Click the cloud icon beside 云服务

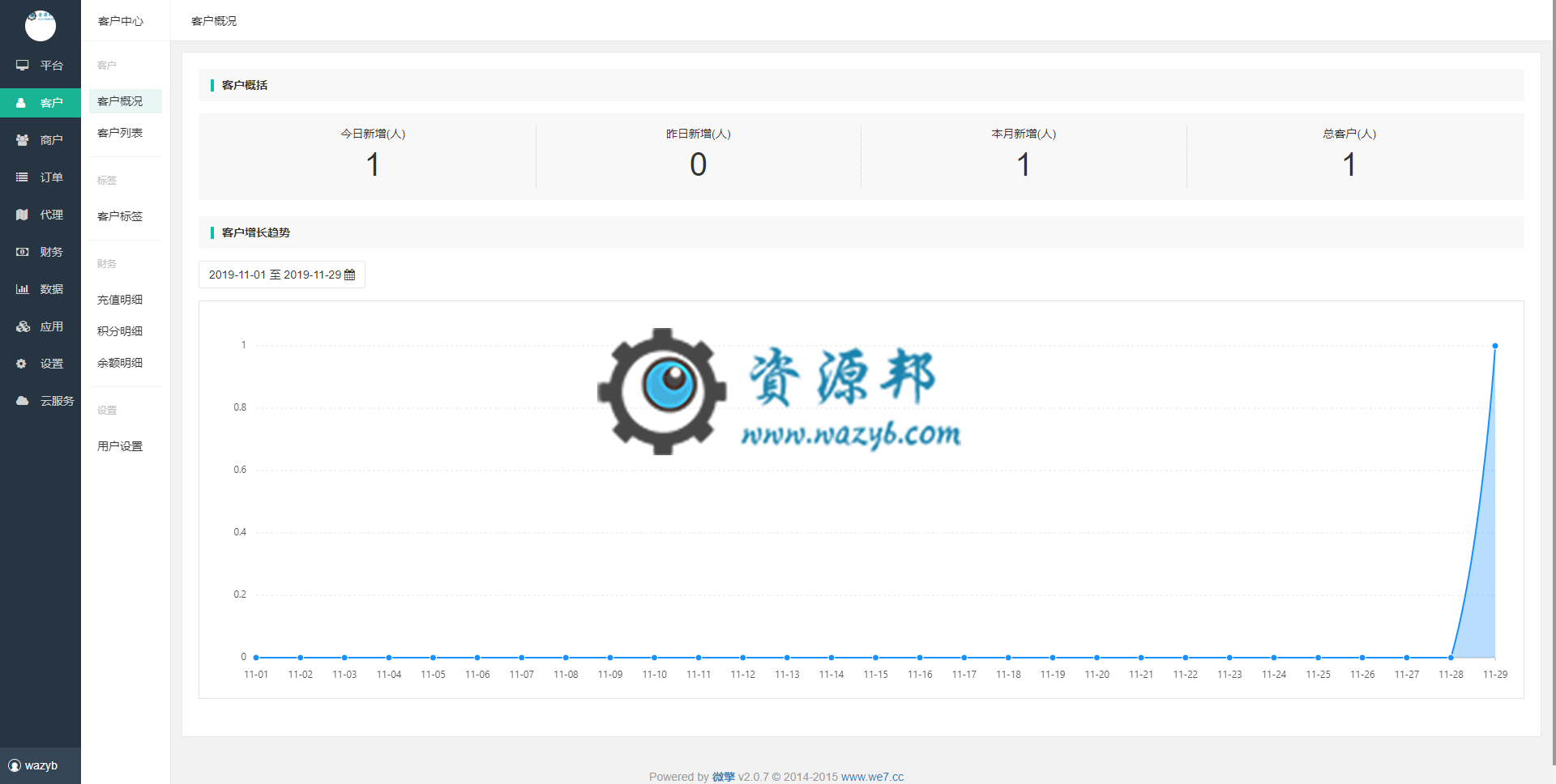tap(22, 401)
